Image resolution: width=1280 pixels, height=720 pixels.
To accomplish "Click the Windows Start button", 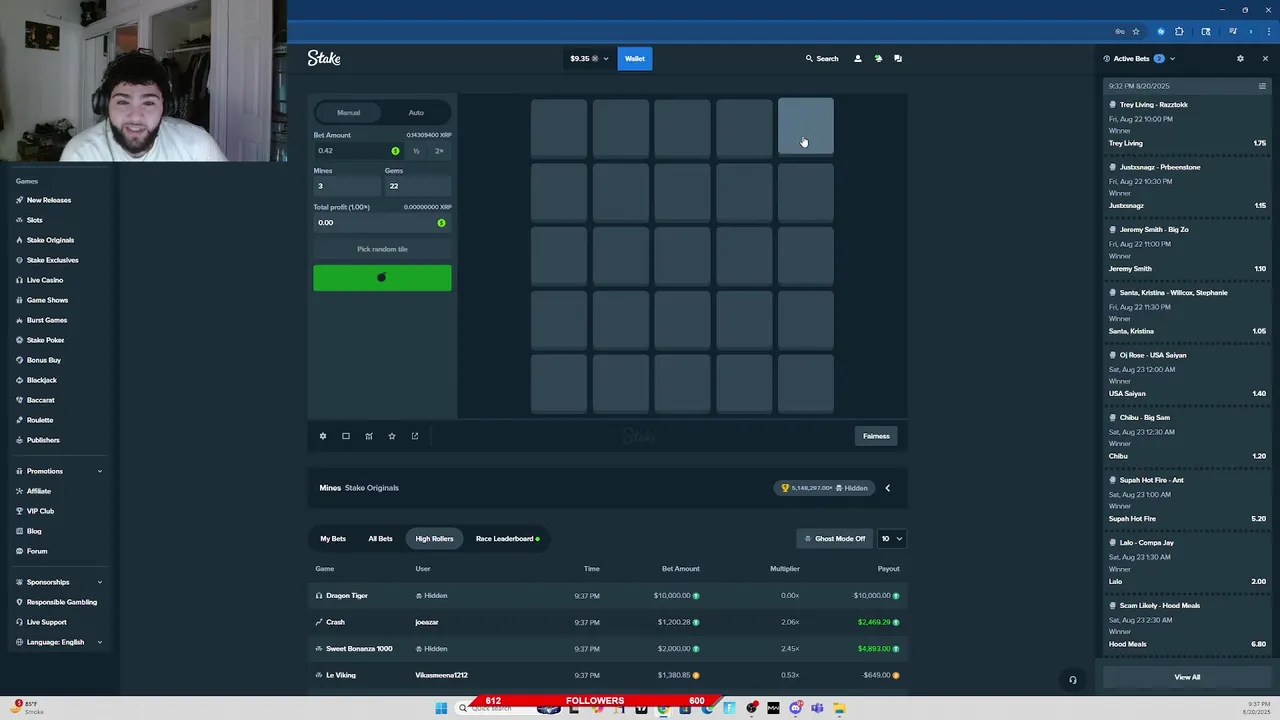I will click(x=441, y=708).
